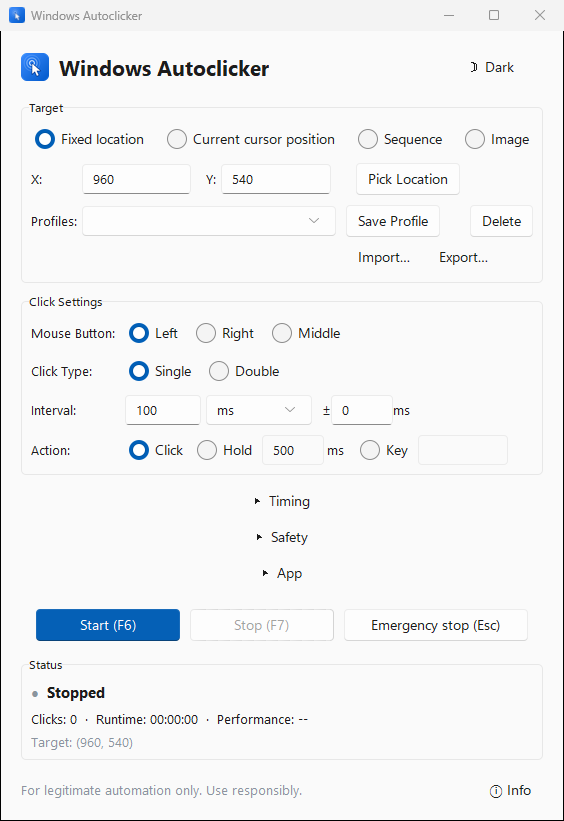564x821 pixels.
Task: Click Emergency stop (Esc)
Action: [436, 625]
